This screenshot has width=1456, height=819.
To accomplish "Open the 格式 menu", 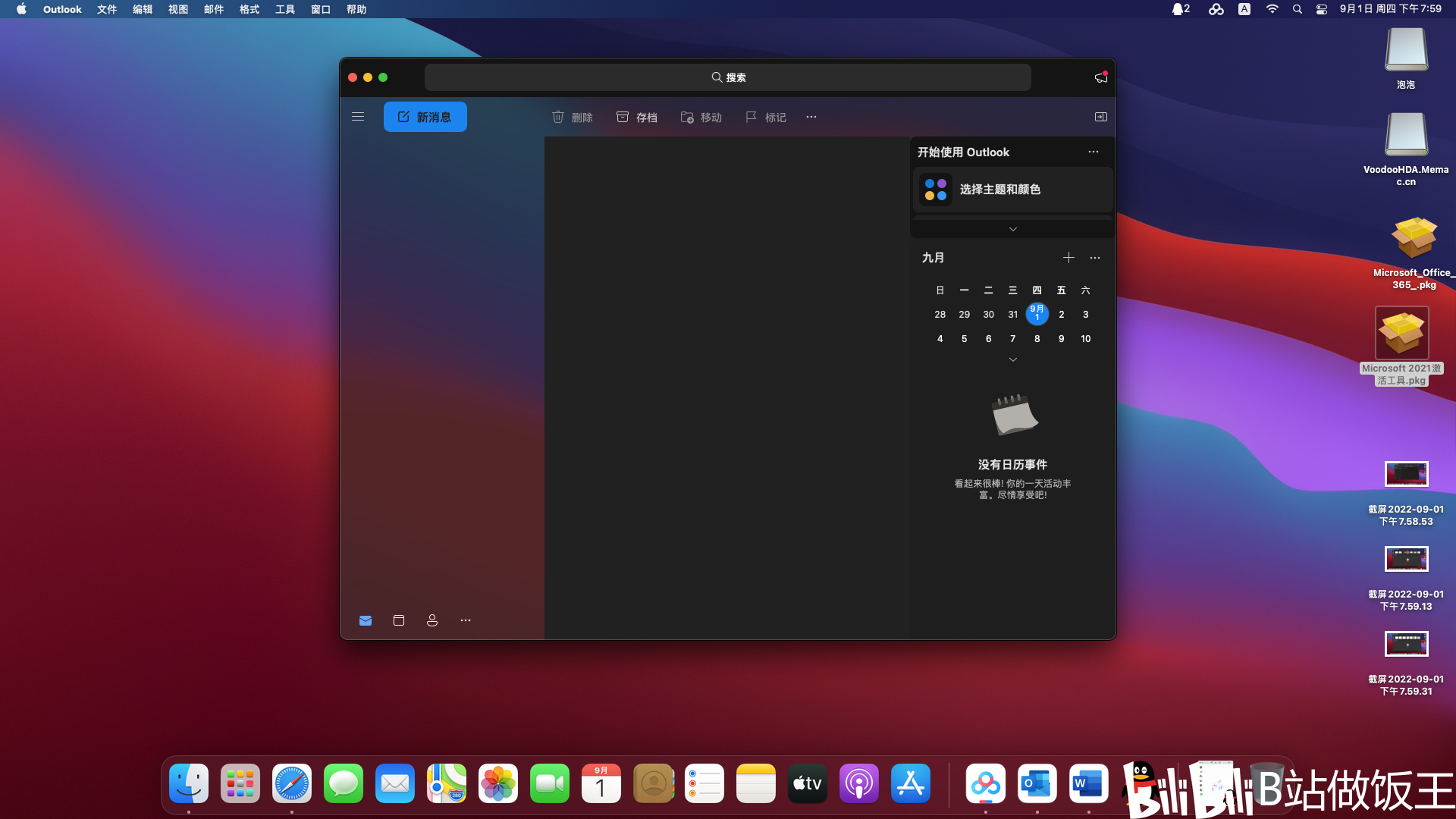I will 249,9.
